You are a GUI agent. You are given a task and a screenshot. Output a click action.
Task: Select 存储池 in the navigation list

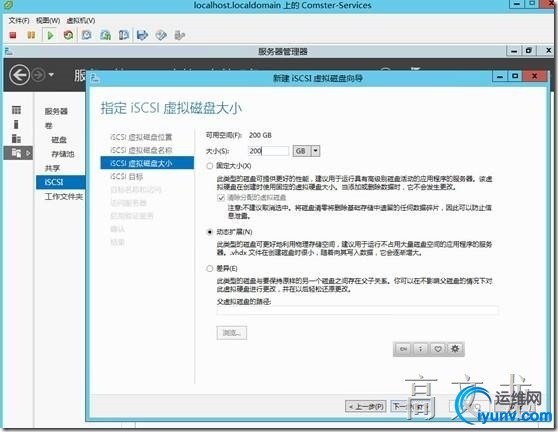pyautogui.click(x=63, y=154)
